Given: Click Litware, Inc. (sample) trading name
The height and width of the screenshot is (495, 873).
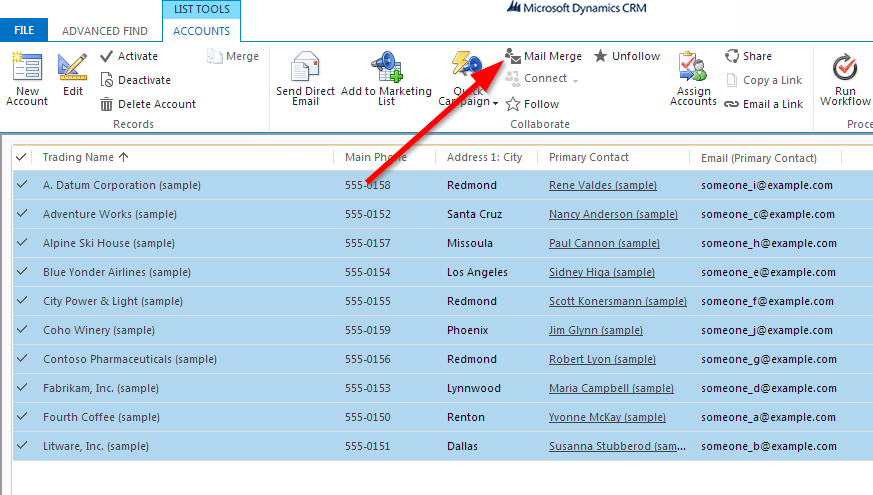Looking at the screenshot, I should click(x=96, y=446).
